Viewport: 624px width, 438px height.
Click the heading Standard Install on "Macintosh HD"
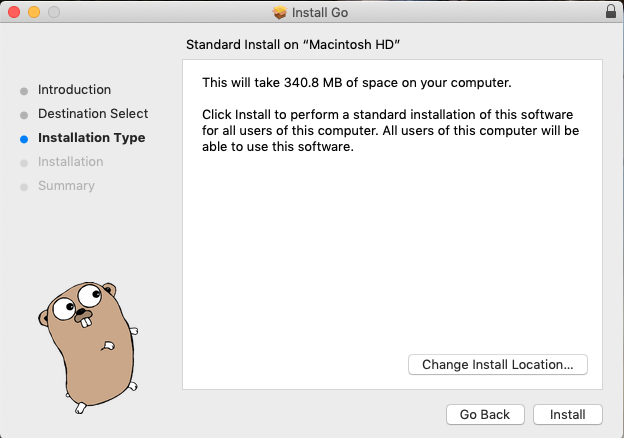coord(293,45)
